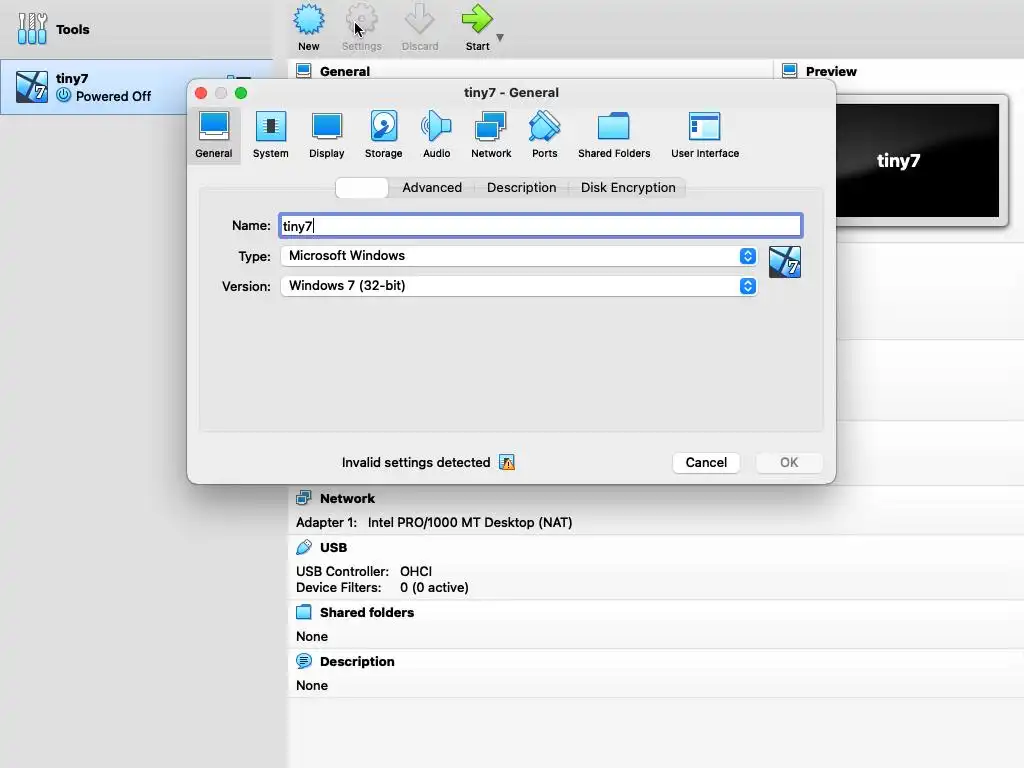This screenshot has width=1024, height=768.
Task: Click the Cancel button
Action: (x=706, y=462)
